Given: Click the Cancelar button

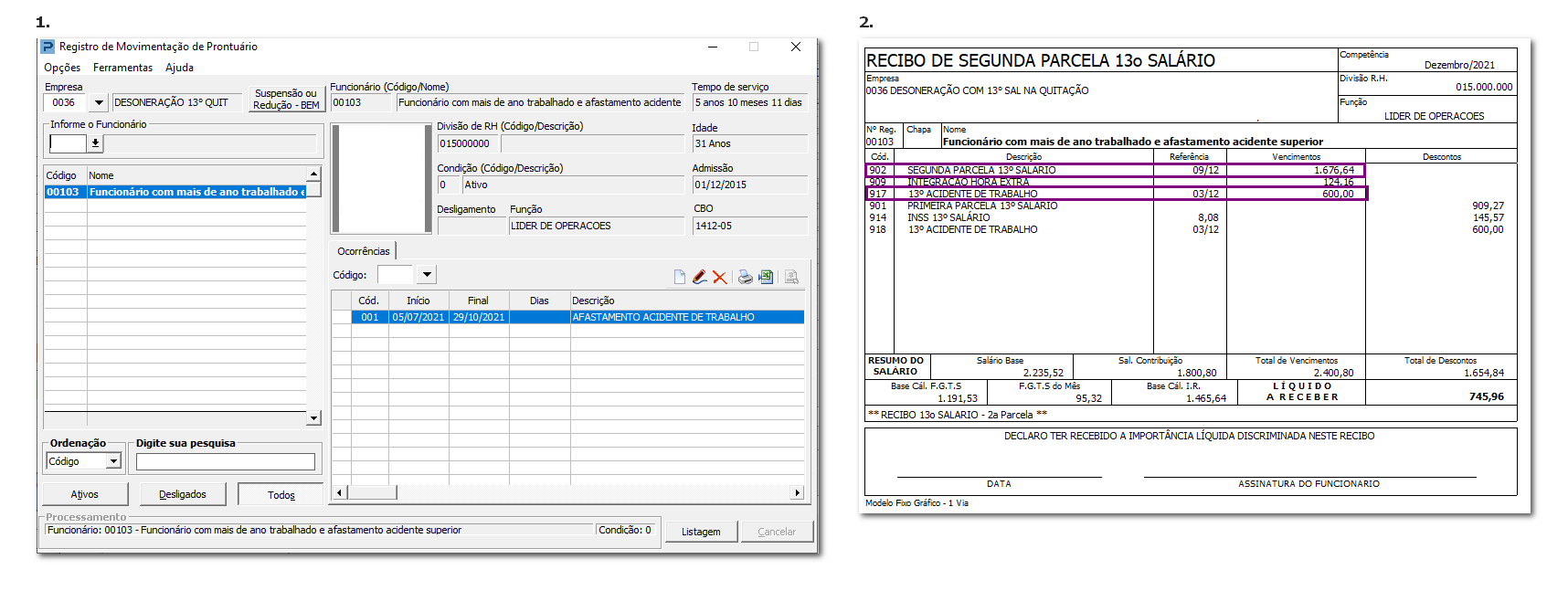Looking at the screenshot, I should (x=777, y=532).
